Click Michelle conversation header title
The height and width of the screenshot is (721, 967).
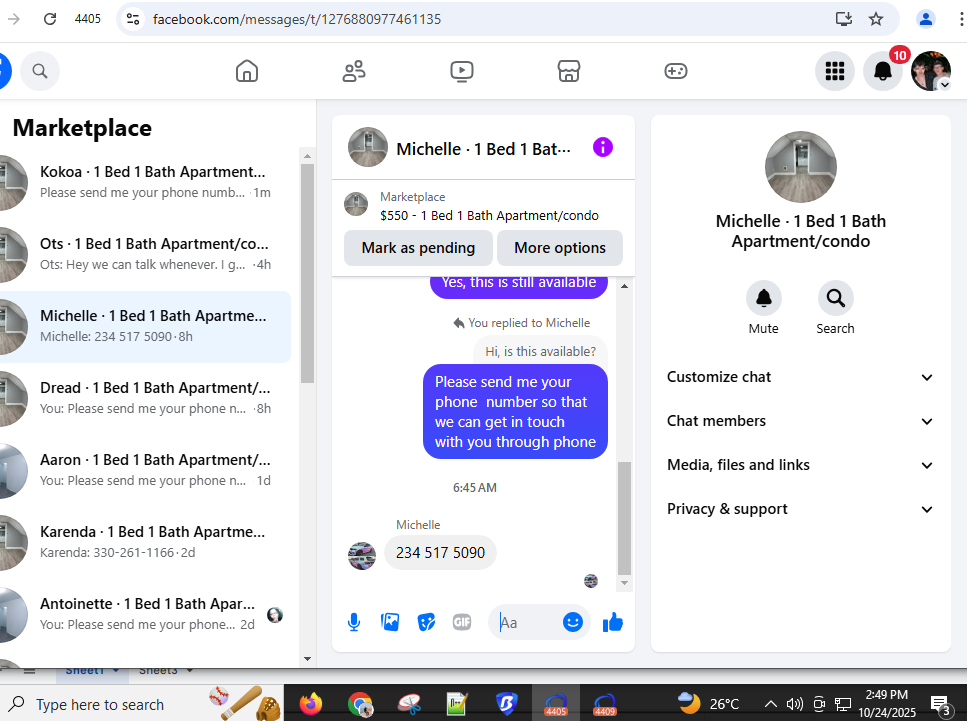[x=483, y=149]
